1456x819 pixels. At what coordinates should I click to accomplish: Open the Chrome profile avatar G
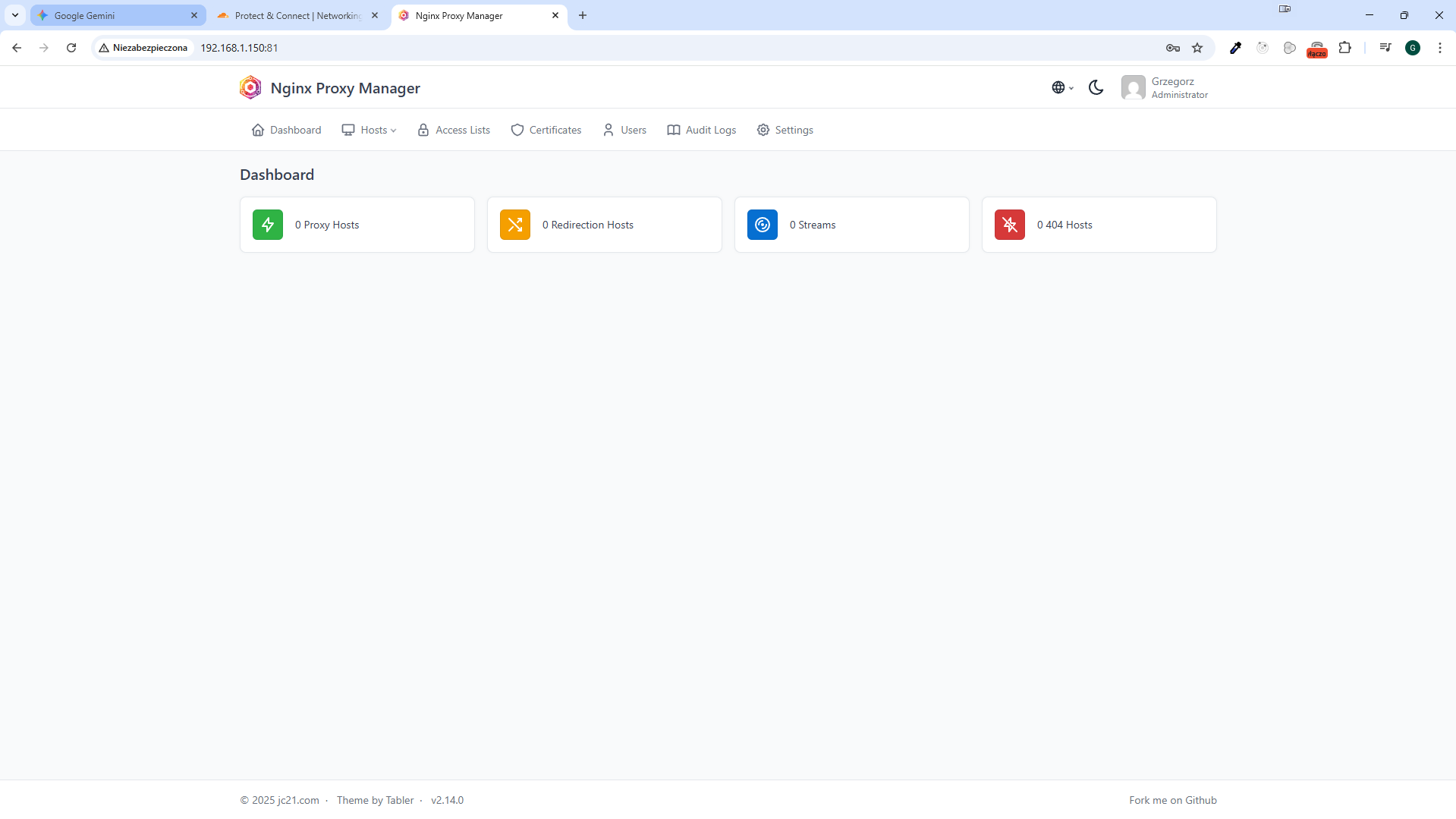[1413, 48]
